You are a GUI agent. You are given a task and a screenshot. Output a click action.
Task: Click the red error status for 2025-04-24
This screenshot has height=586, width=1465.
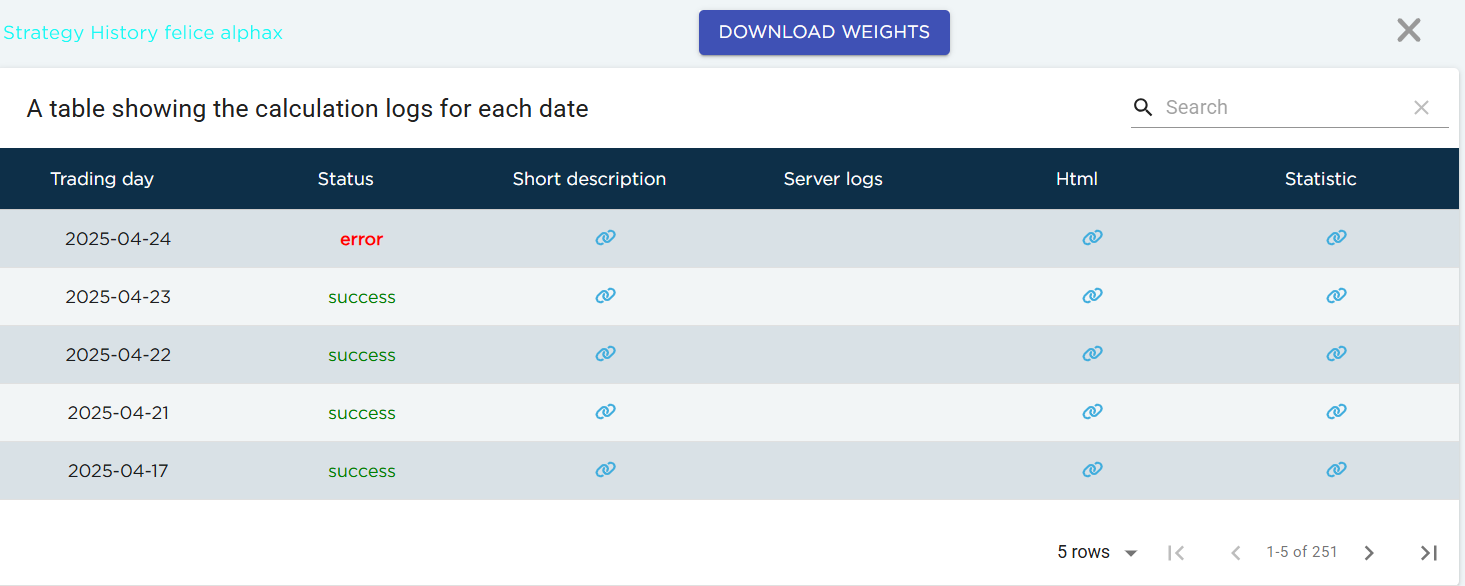point(361,240)
